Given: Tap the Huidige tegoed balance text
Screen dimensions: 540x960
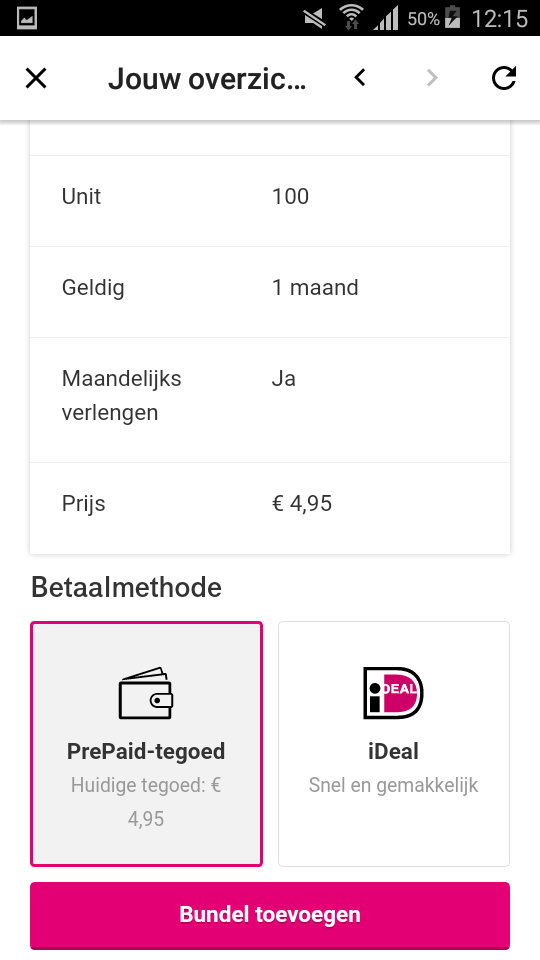Looking at the screenshot, I should coord(146,801).
